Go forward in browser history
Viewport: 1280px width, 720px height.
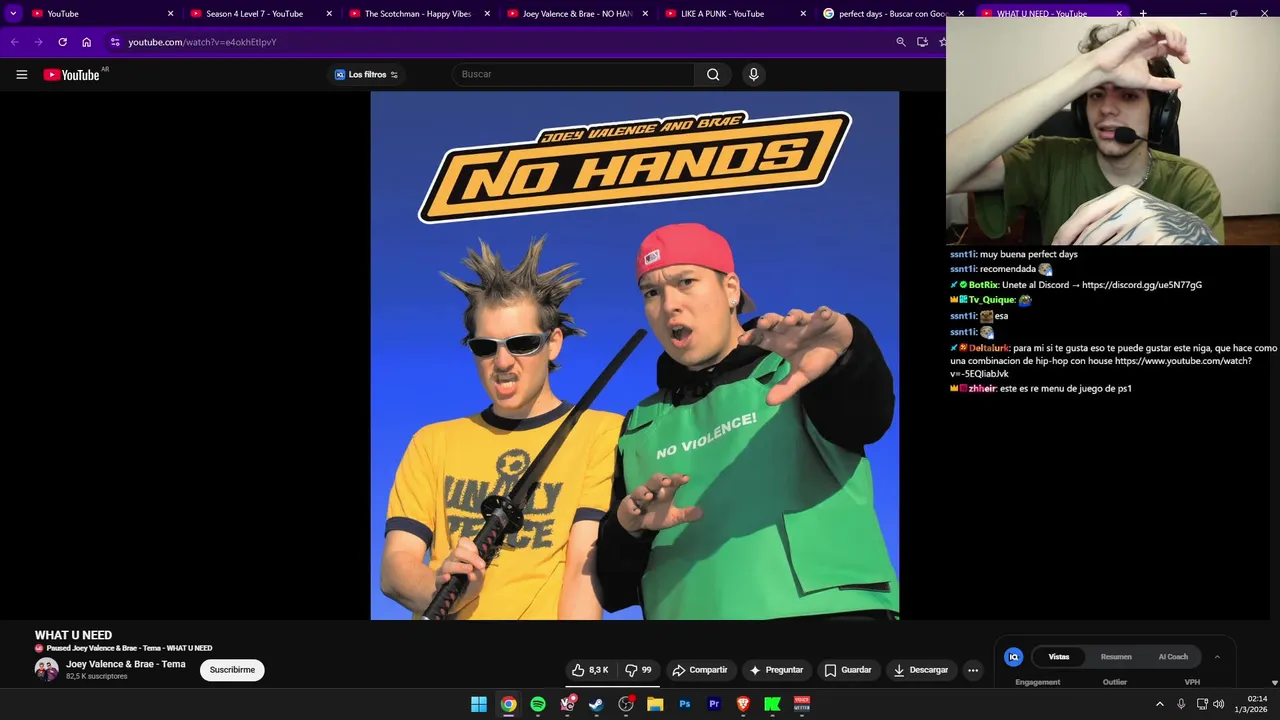click(38, 42)
